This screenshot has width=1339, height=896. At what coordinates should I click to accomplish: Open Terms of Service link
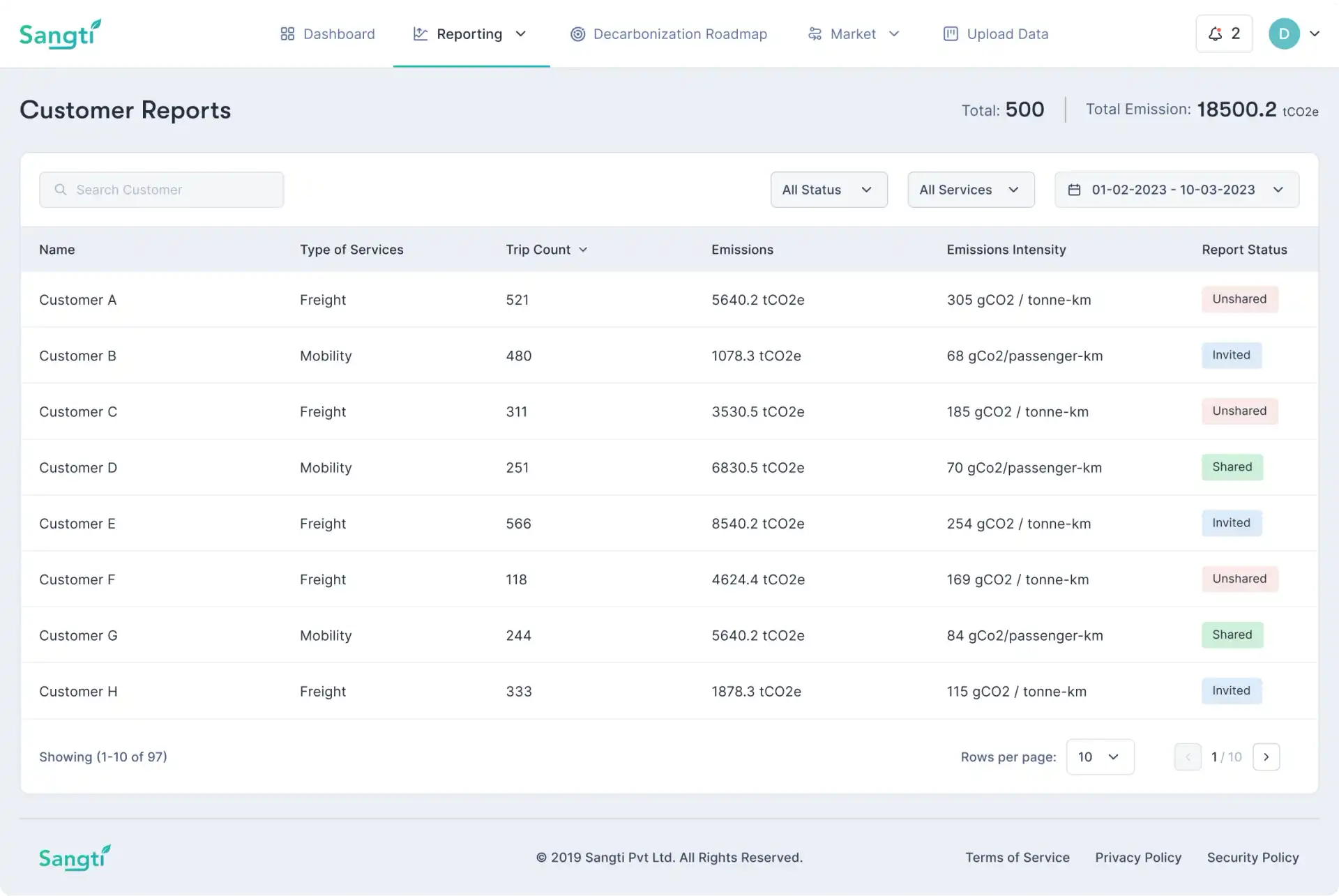(x=1018, y=858)
